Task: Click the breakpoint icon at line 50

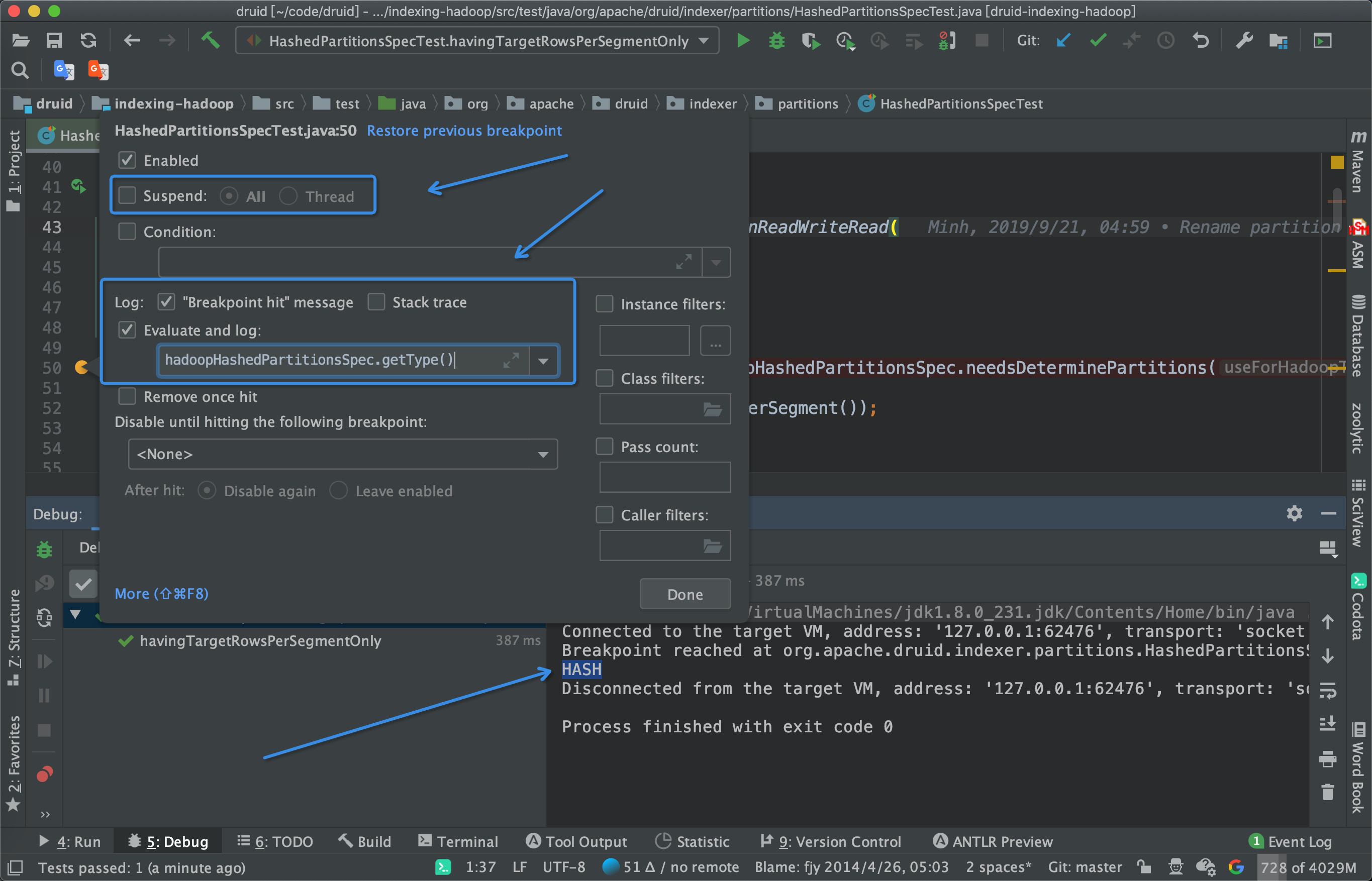Action: [82, 368]
